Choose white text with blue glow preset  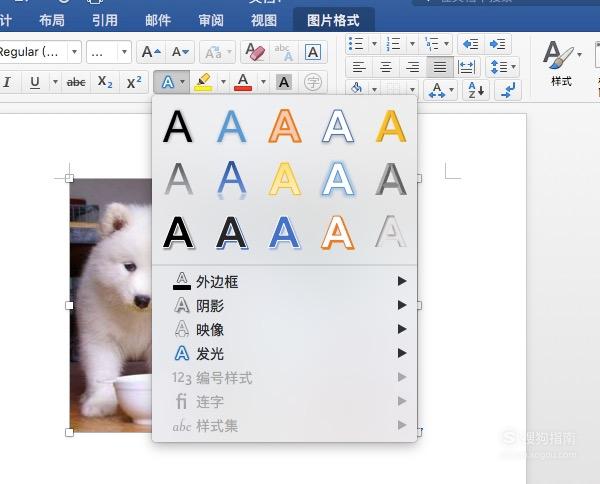pyautogui.click(x=338, y=179)
